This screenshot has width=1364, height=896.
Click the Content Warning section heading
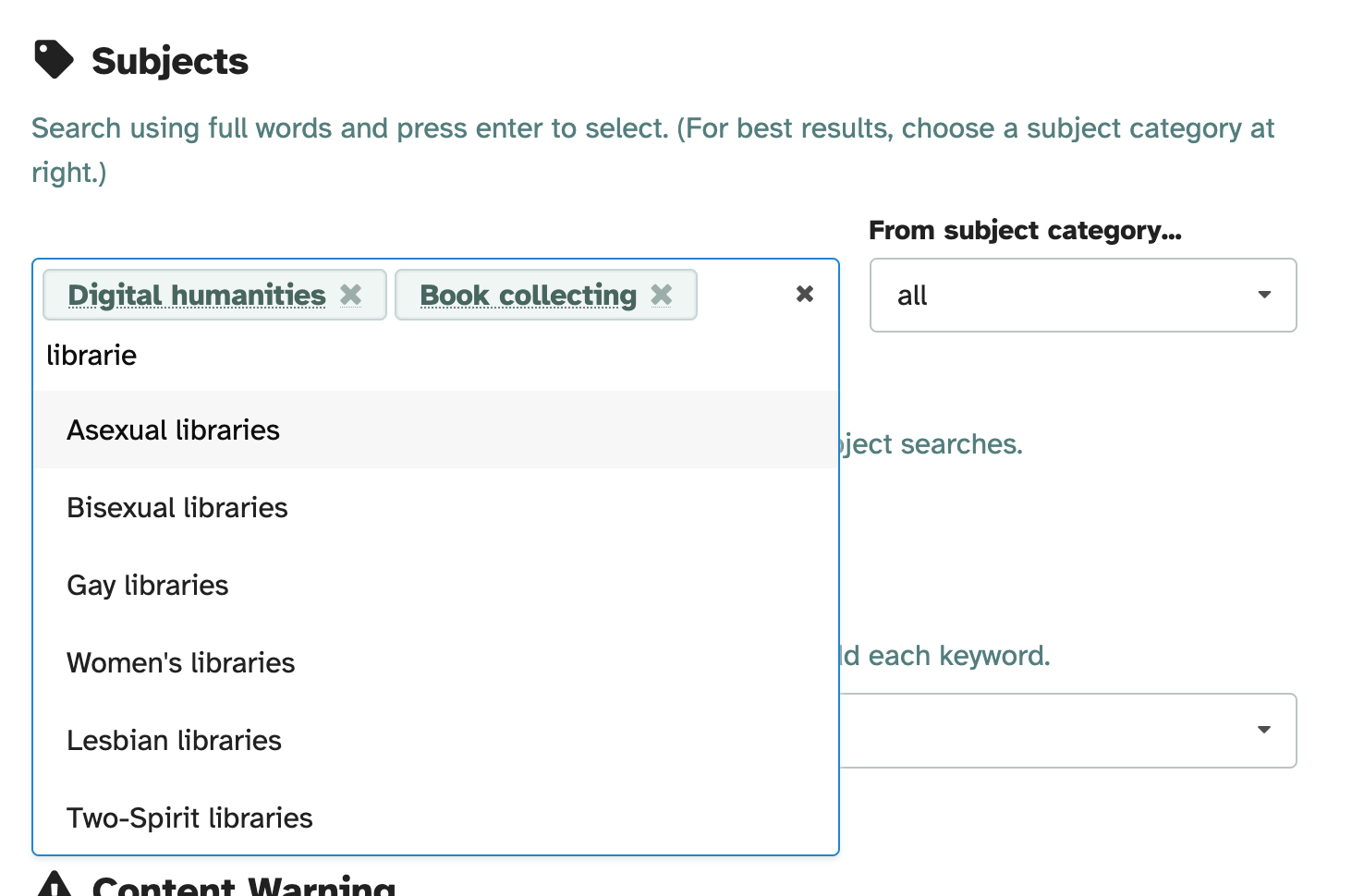[x=244, y=885]
